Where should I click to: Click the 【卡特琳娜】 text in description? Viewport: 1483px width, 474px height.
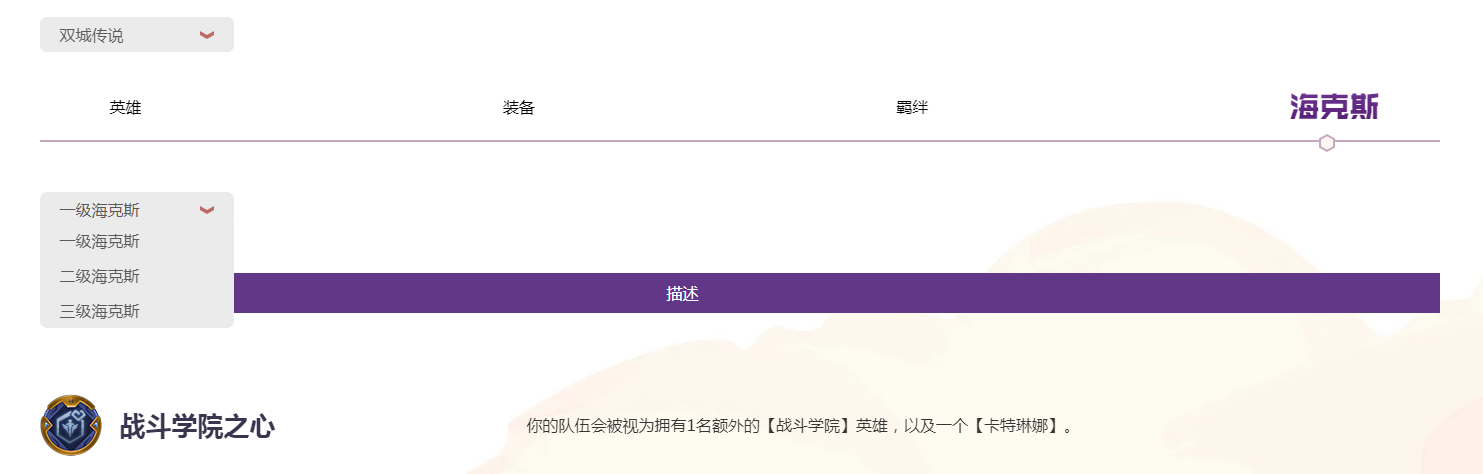click(x=1015, y=426)
